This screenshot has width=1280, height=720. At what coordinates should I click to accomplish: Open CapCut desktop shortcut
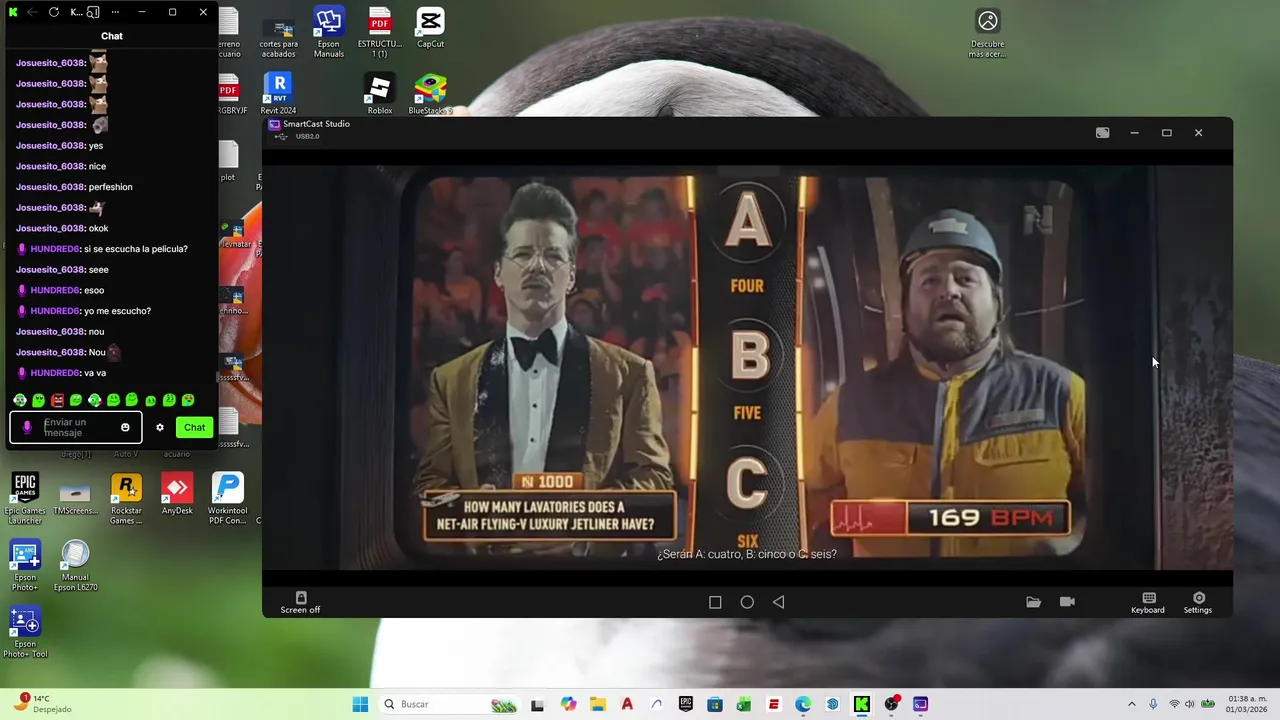coord(430,28)
